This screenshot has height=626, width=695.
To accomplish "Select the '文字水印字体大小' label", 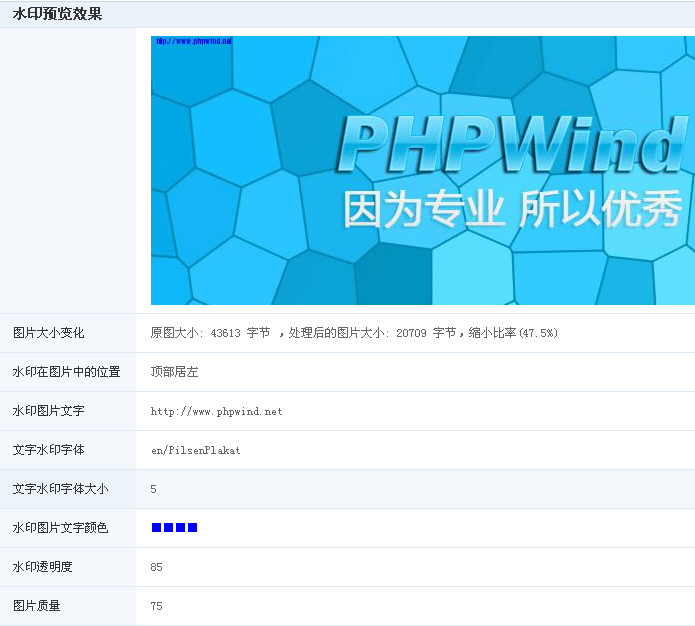I will pos(60,489).
